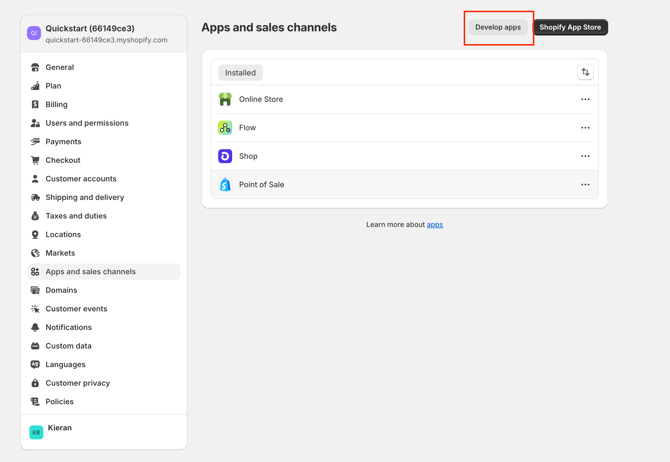Click the Customer privacy lock icon
The image size is (670, 462).
click(35, 383)
